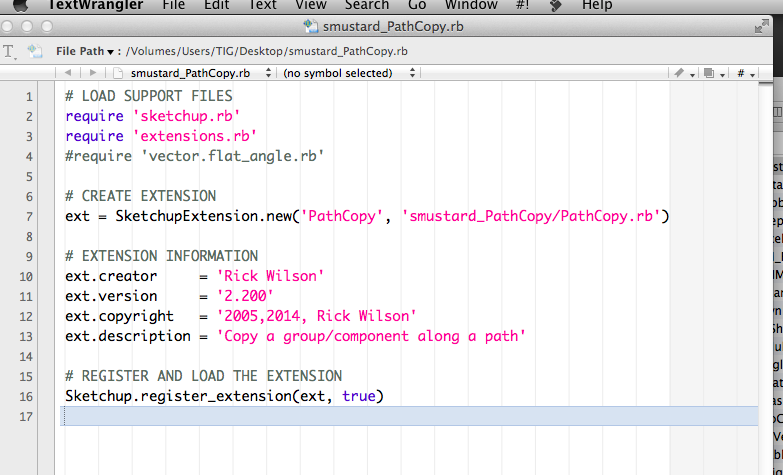The image size is (783, 475).
Task: Open the Search menu
Action: click(x=367, y=5)
